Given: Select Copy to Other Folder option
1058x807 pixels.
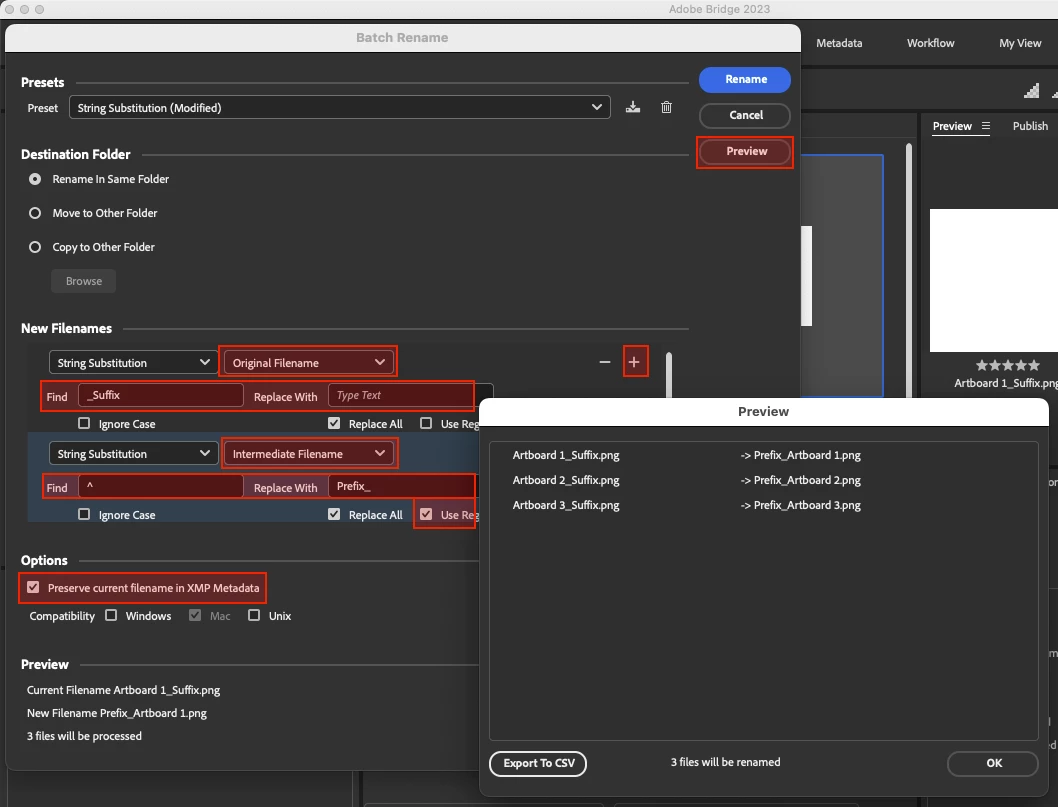Looking at the screenshot, I should pos(35,247).
